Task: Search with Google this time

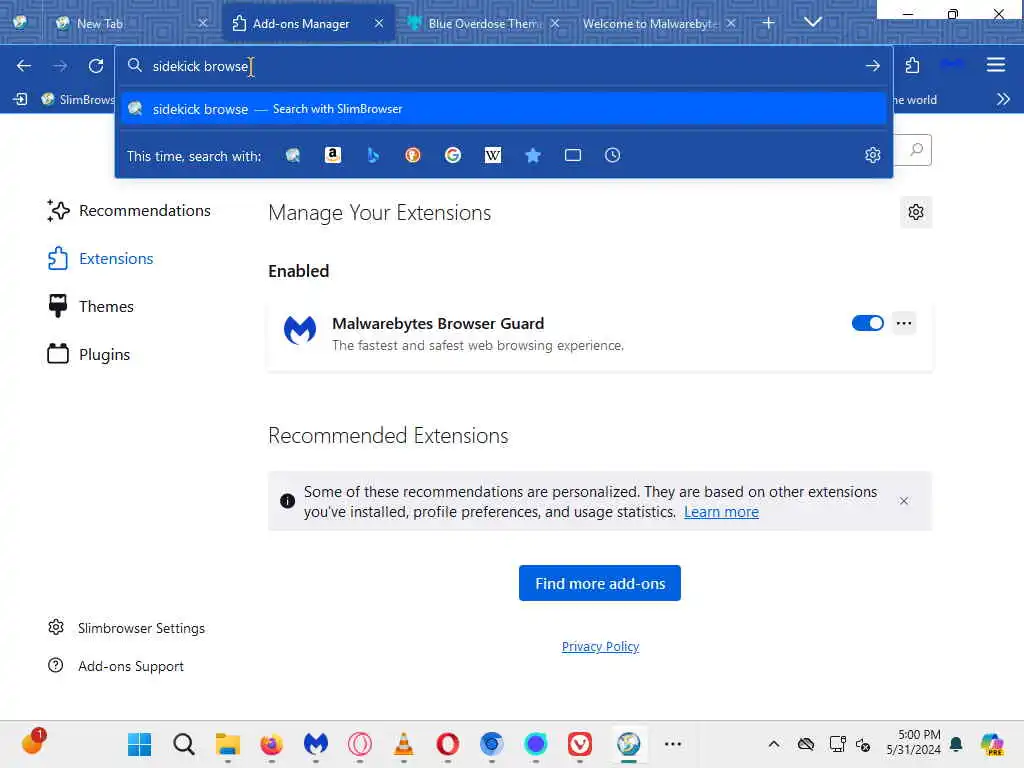Action: point(453,155)
